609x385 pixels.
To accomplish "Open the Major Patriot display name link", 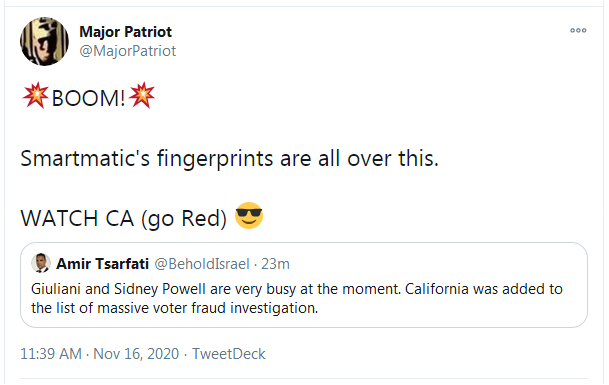I will click(125, 32).
